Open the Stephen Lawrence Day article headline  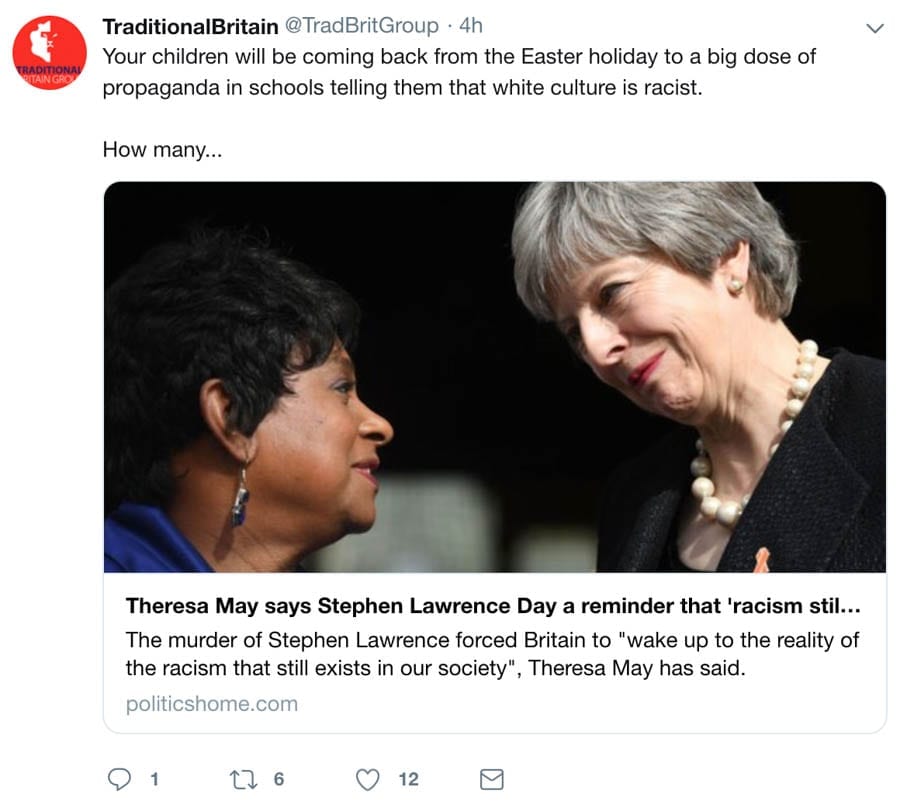492,606
